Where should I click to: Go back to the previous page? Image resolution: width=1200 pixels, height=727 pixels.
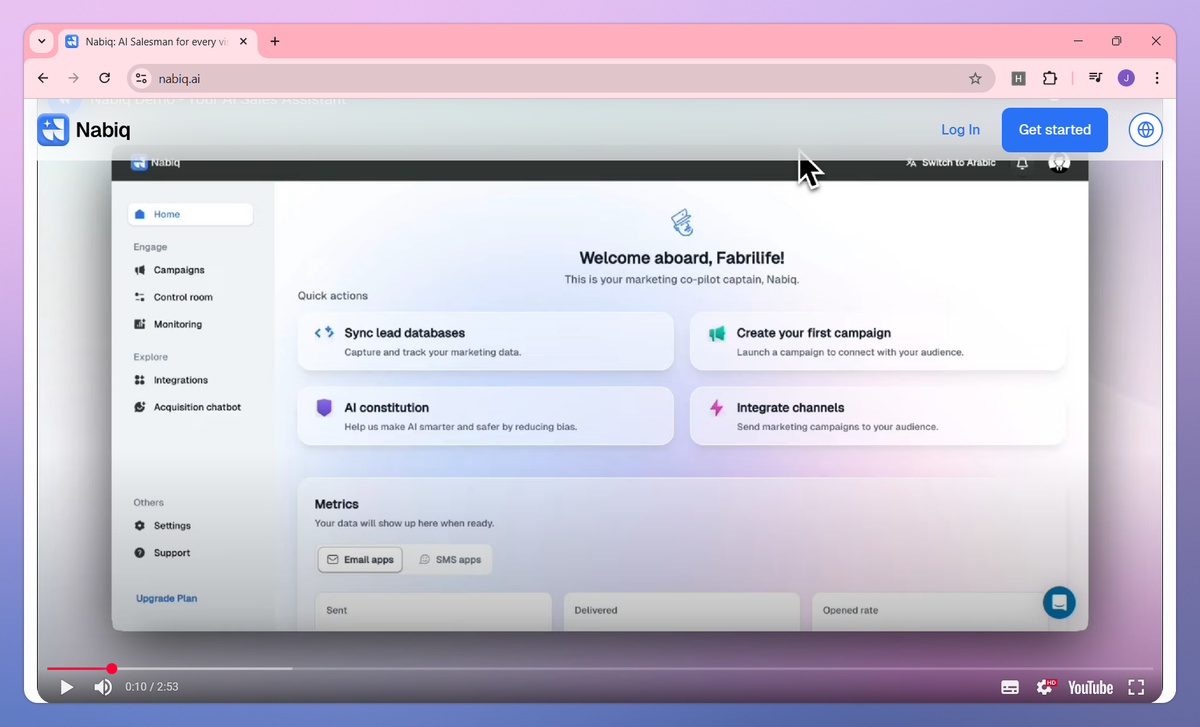tap(42, 78)
